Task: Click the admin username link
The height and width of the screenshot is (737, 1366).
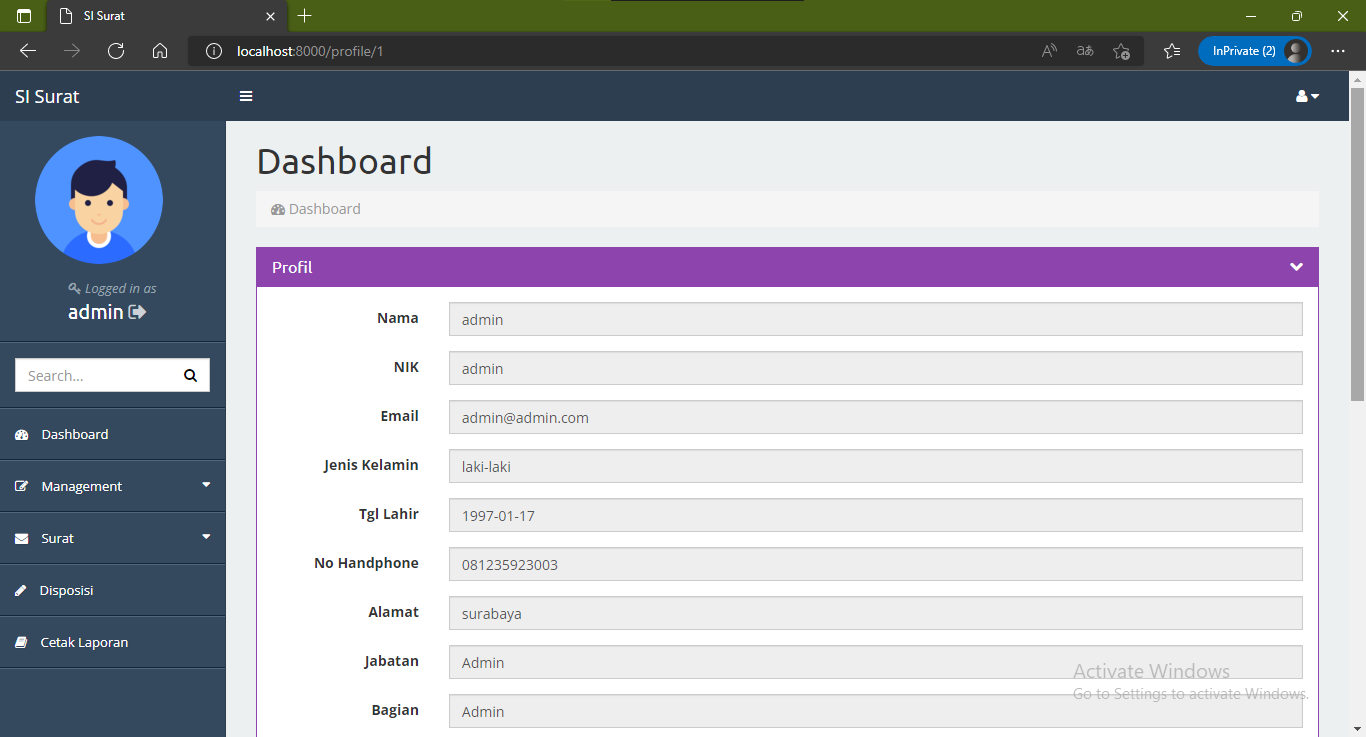Action: 95,311
